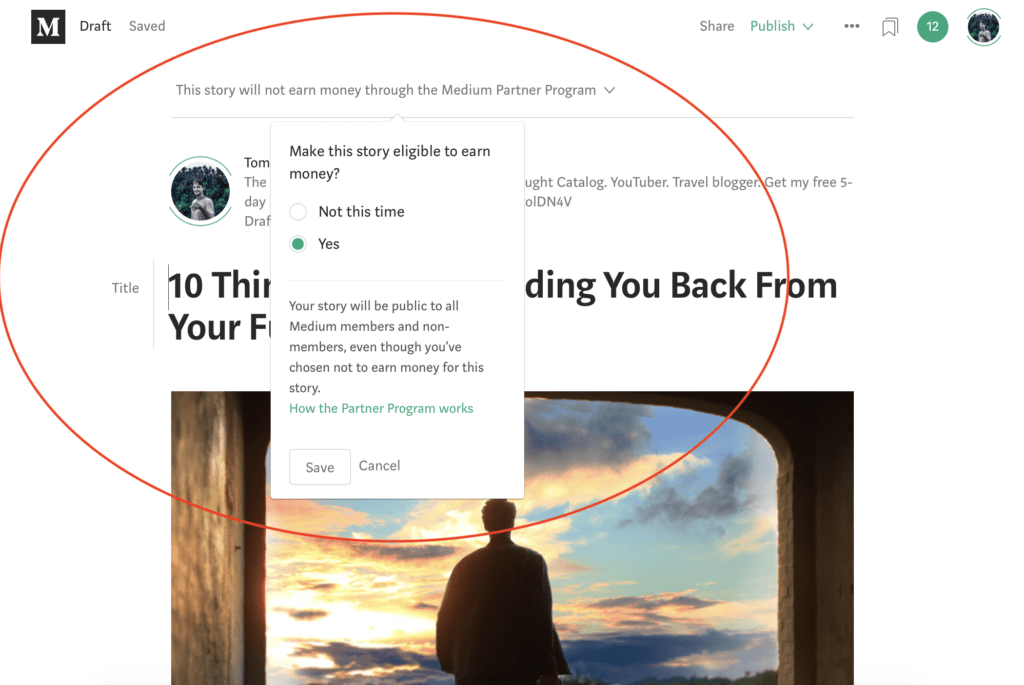Click the bookmarks icon in header

coord(889,27)
